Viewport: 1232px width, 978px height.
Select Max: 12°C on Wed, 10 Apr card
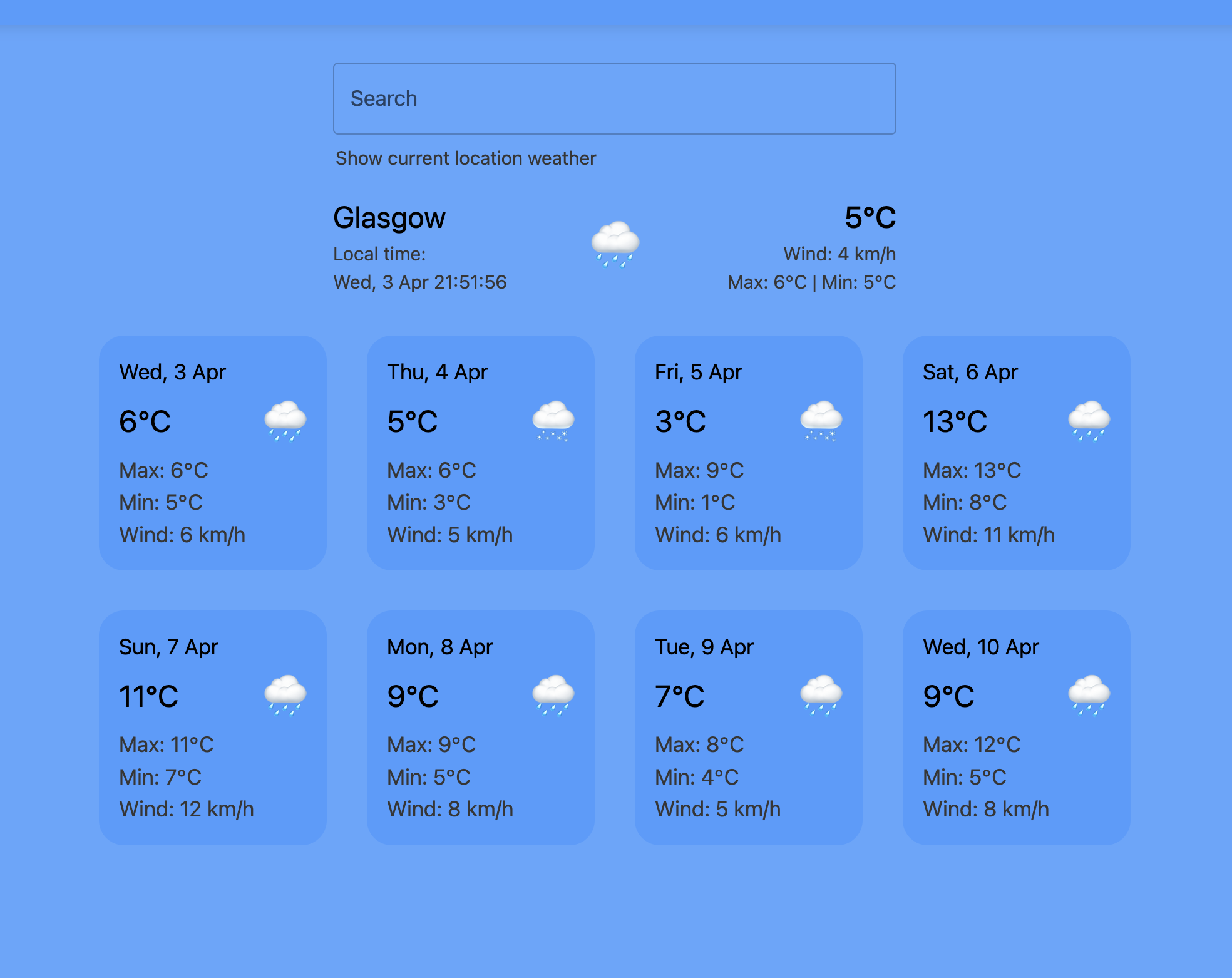[972, 745]
